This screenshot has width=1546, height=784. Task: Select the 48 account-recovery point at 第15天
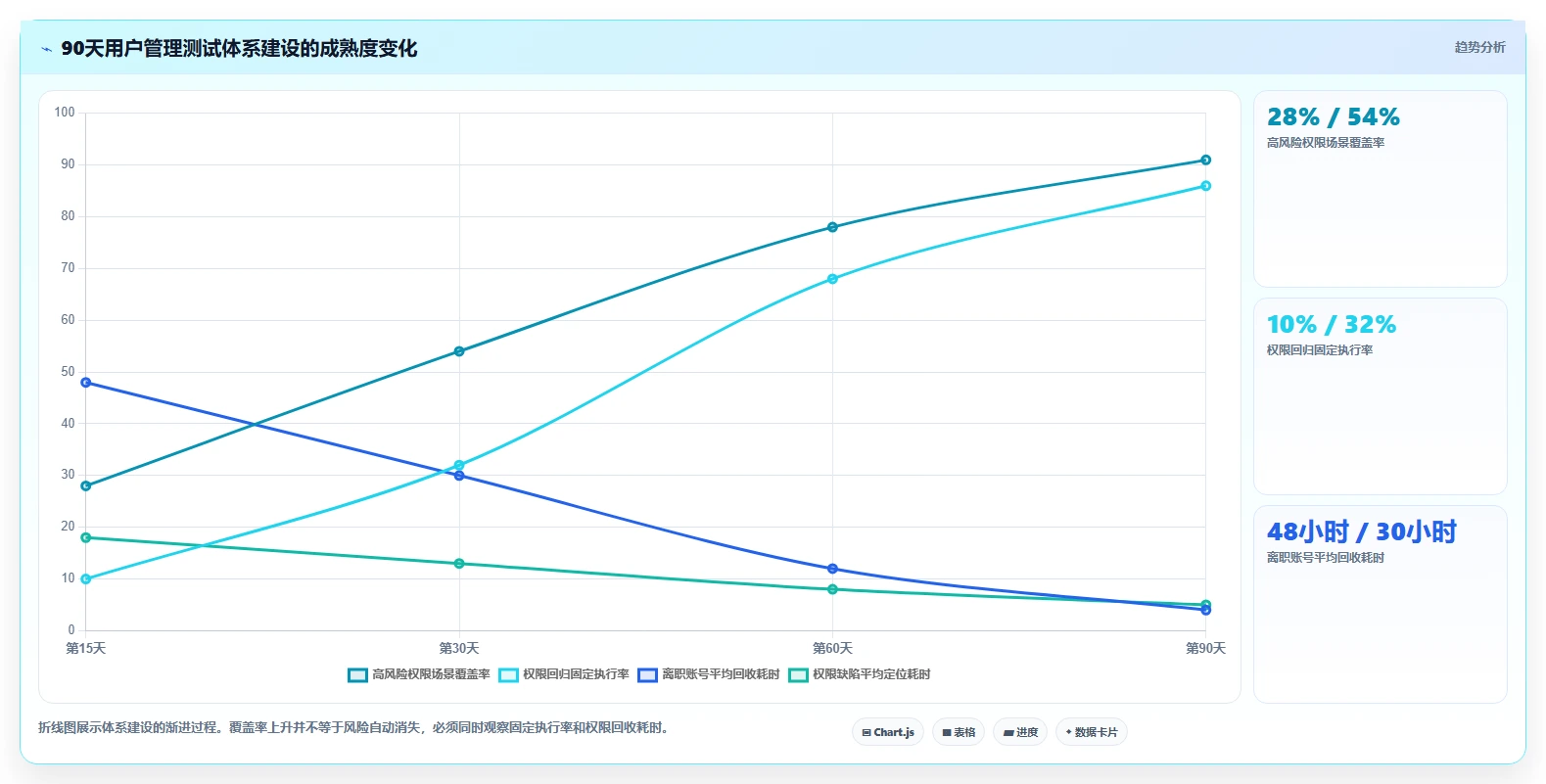(x=86, y=383)
